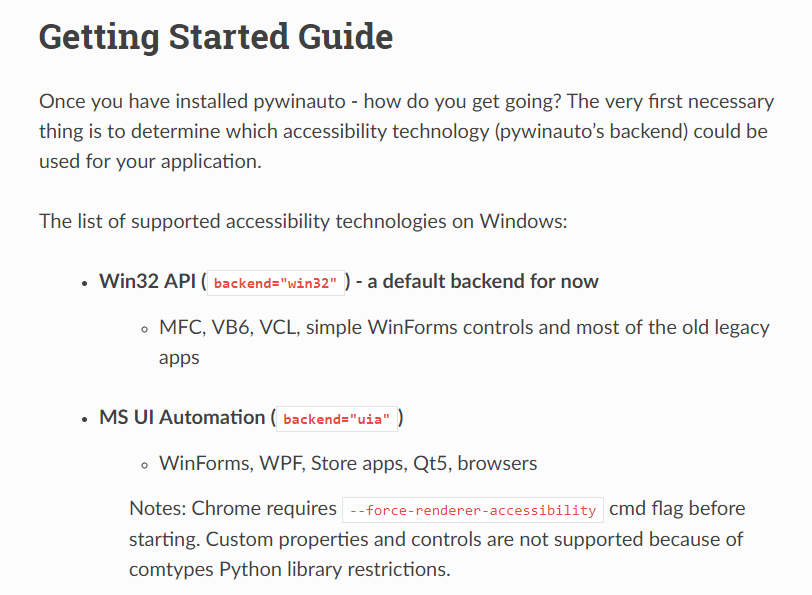The width and height of the screenshot is (812, 595).
Task: Click the hollow bullet before MFC, VB6
Action: click(x=145, y=328)
